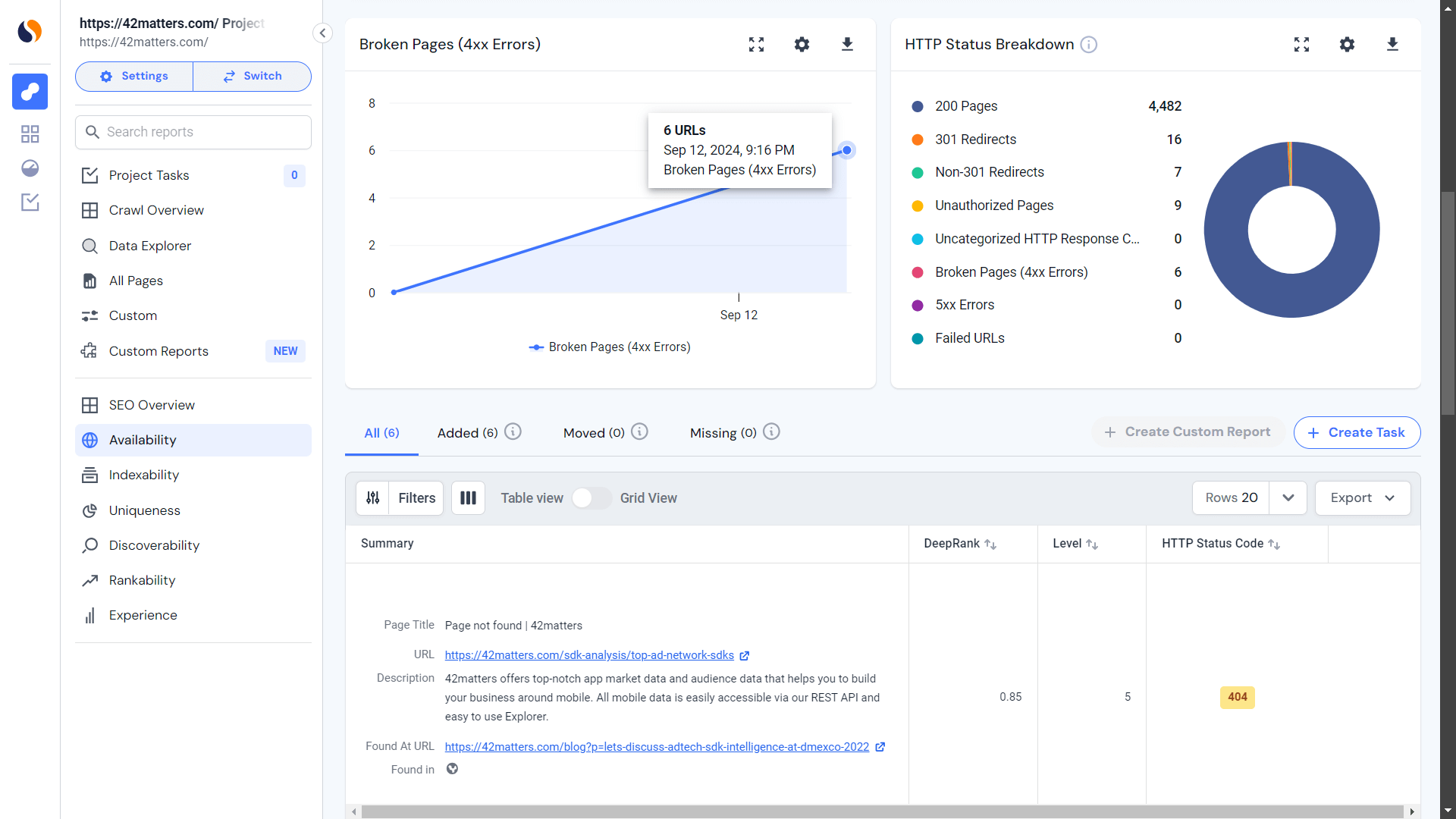Toggle 301 Redirects legend item
1456x819 pixels.
(x=975, y=140)
